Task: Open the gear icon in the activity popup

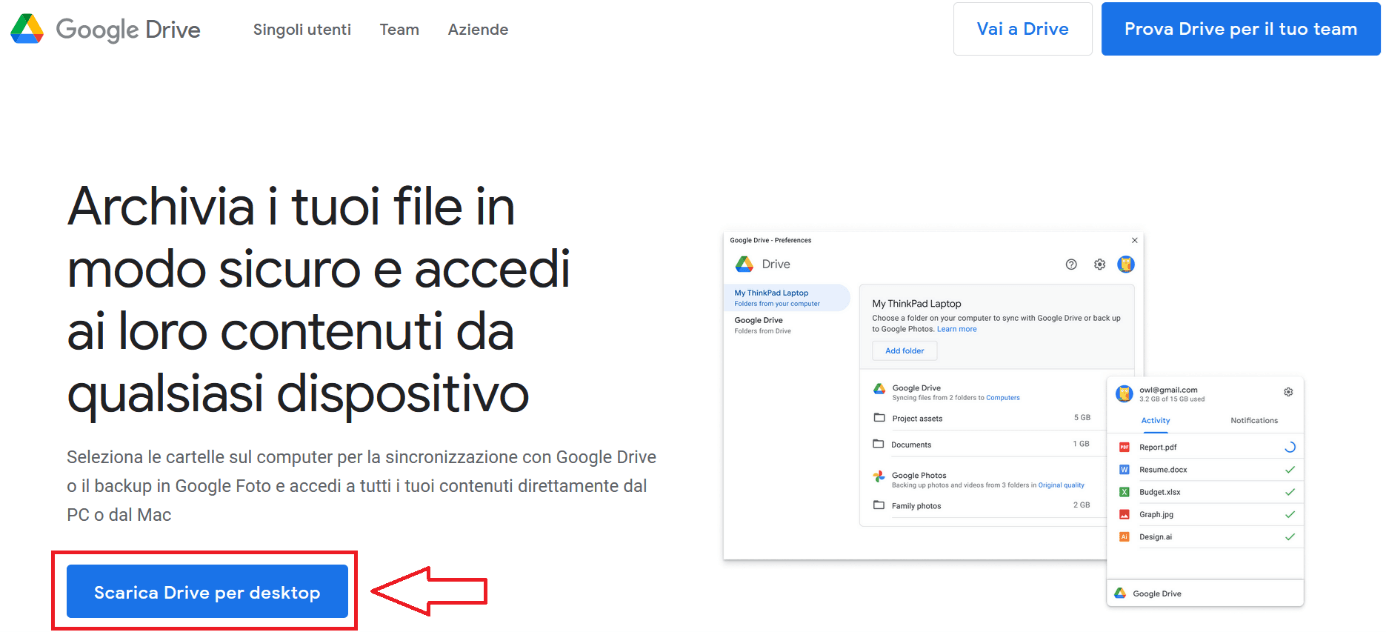Action: [x=1288, y=391]
